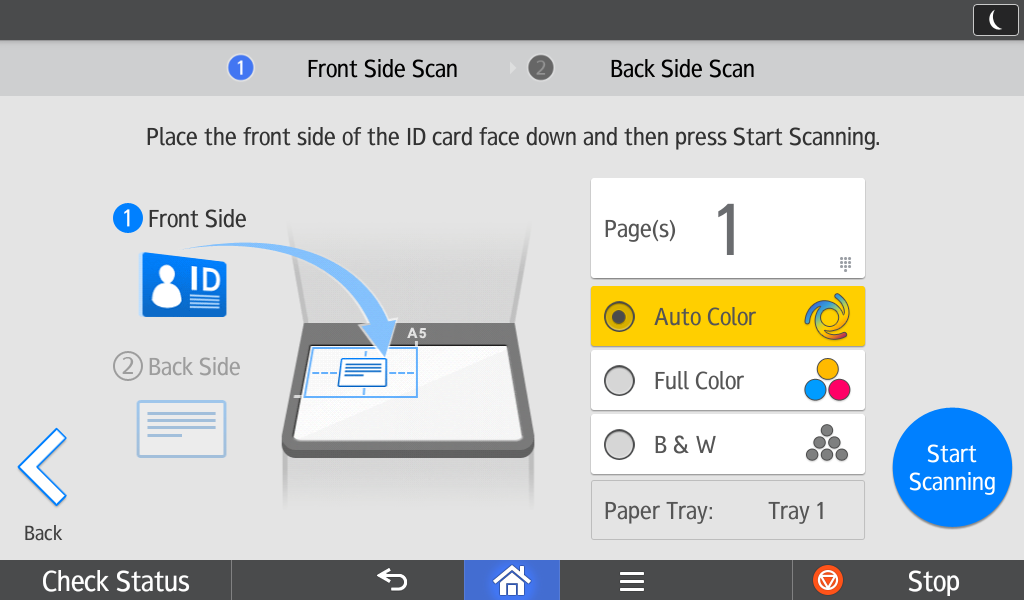Tap the blue Front Side ID card icon
Image resolution: width=1024 pixels, height=600 pixels.
(184, 284)
